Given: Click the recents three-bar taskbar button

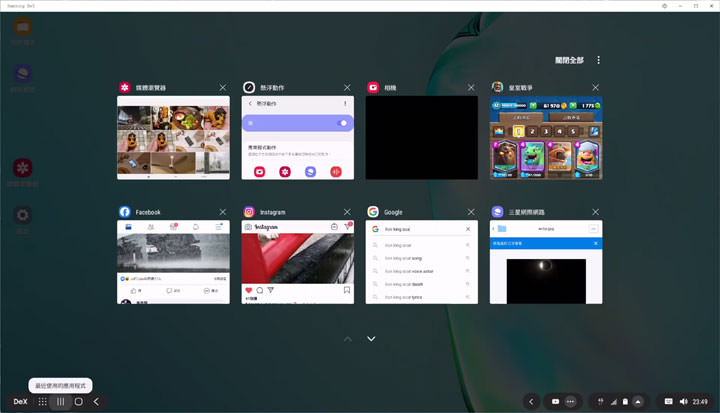Looking at the screenshot, I should coord(61,402).
